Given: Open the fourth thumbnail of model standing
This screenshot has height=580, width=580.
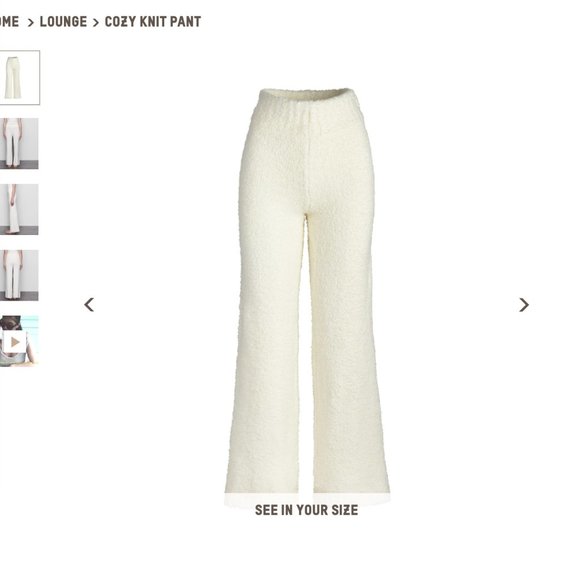Looking at the screenshot, I should pos(19,275).
